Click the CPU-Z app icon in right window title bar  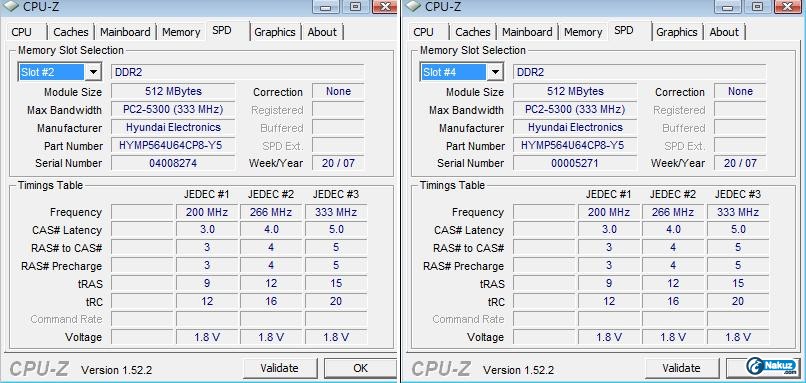click(x=413, y=6)
